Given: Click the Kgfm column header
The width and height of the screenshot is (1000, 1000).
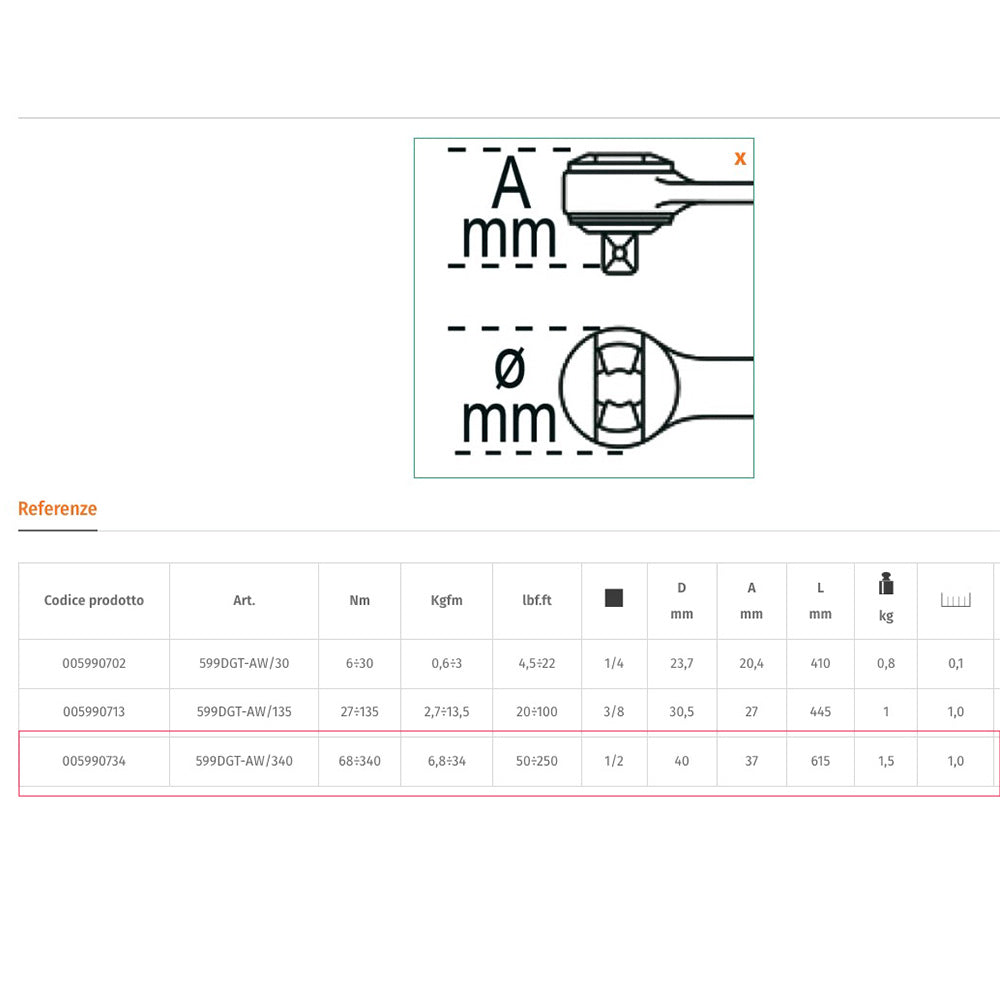Looking at the screenshot, I should click(446, 600).
